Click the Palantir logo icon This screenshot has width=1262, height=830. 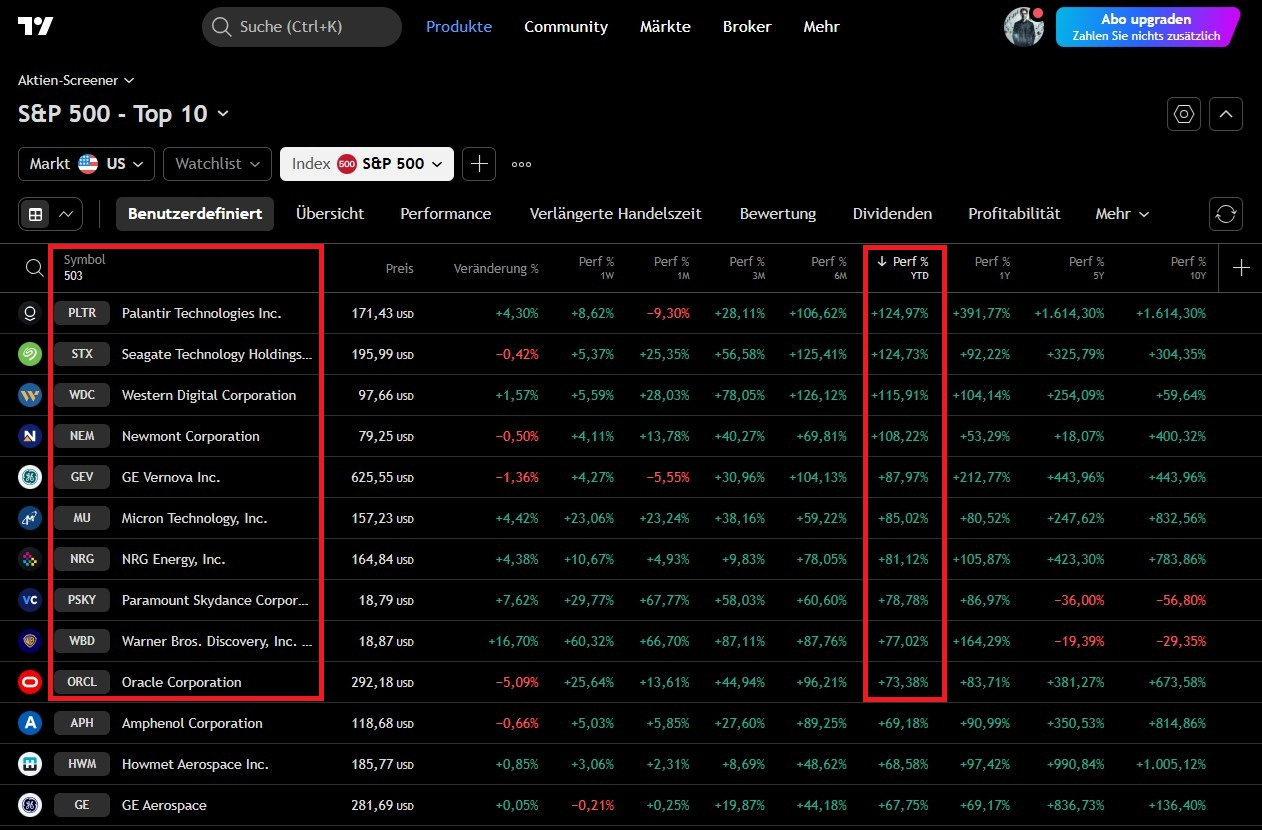(30, 313)
